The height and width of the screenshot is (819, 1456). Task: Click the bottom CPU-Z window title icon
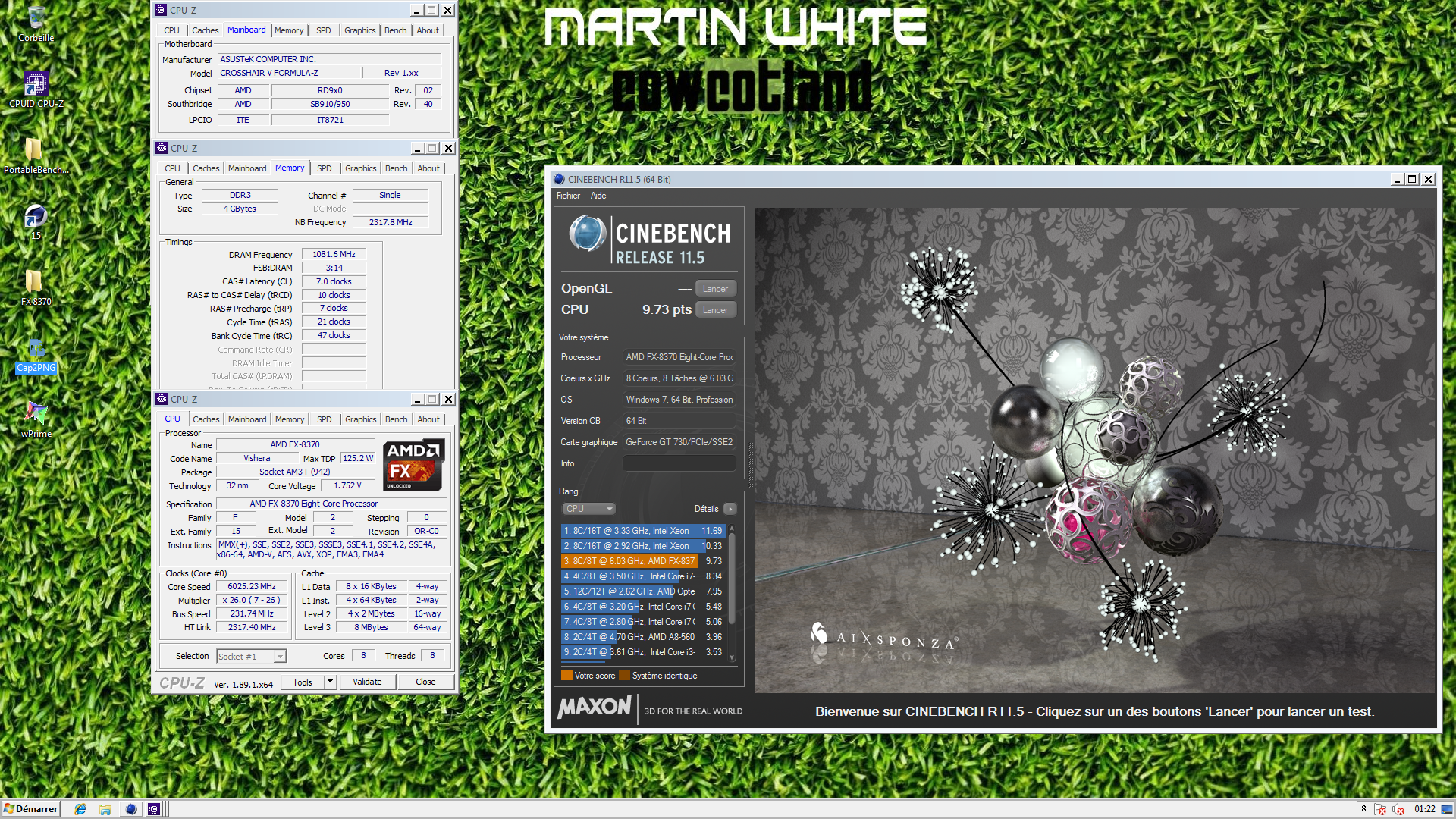point(161,399)
